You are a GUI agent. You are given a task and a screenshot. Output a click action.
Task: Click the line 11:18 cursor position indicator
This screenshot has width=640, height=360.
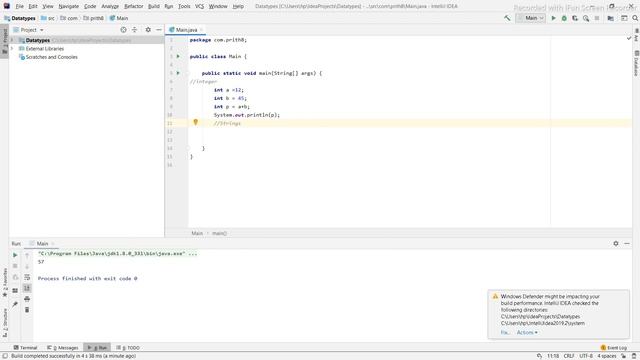point(553,356)
